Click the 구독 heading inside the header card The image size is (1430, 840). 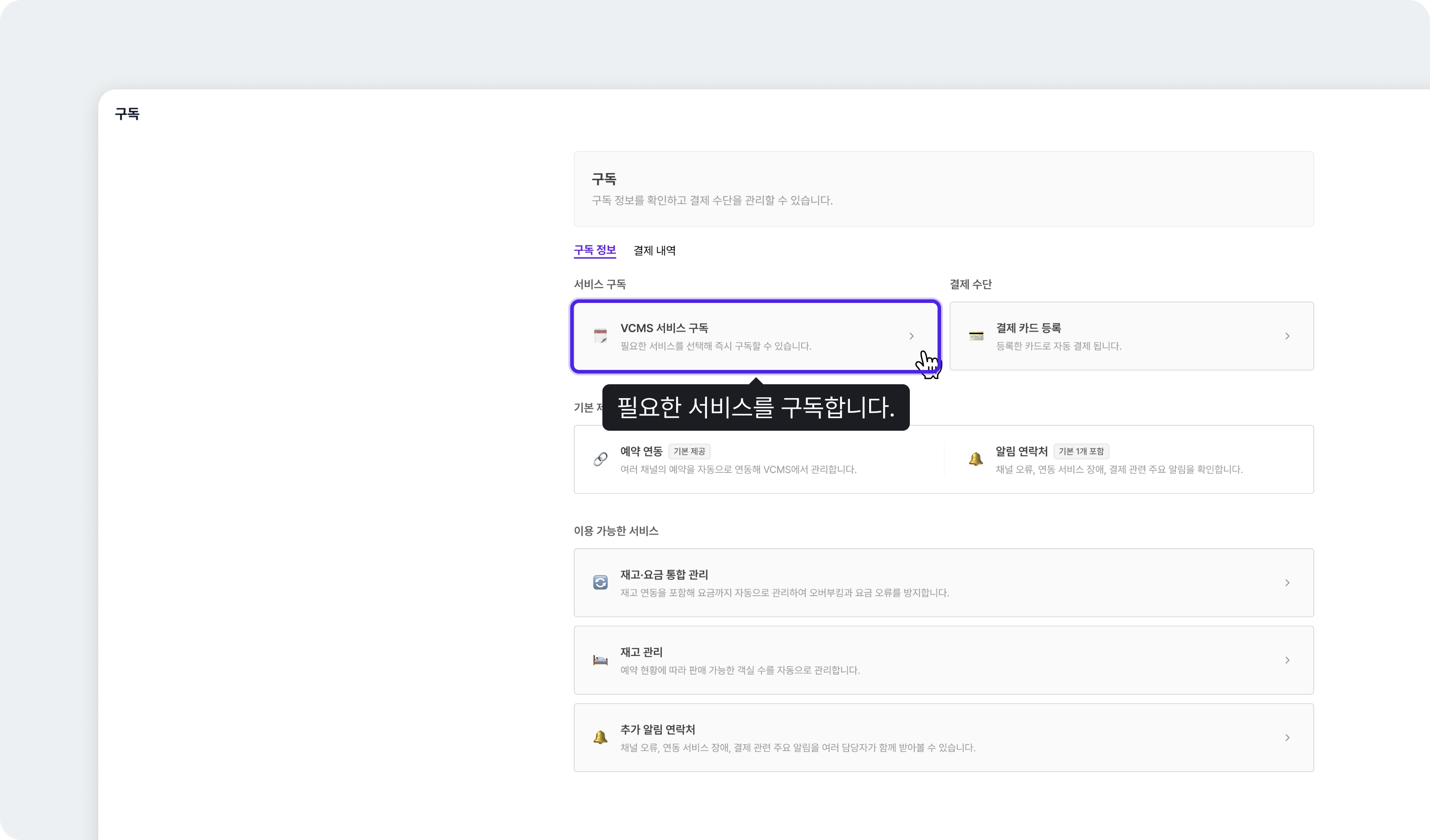pos(604,179)
